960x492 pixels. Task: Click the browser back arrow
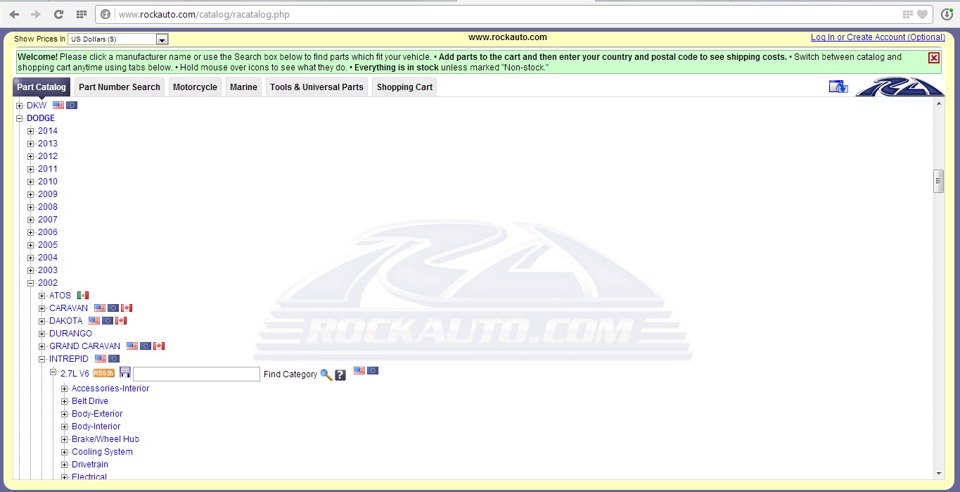(14, 14)
